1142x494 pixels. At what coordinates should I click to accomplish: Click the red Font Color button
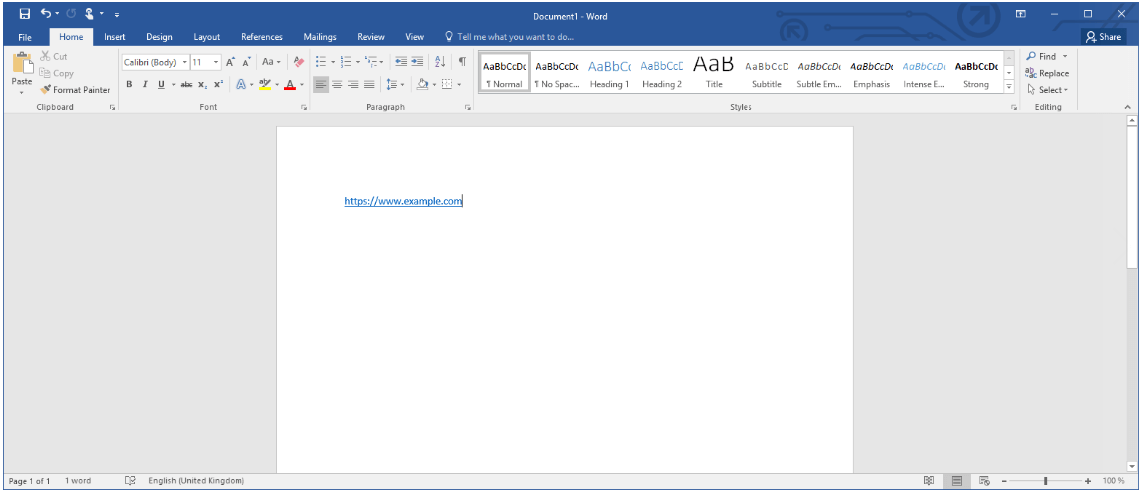pos(290,85)
